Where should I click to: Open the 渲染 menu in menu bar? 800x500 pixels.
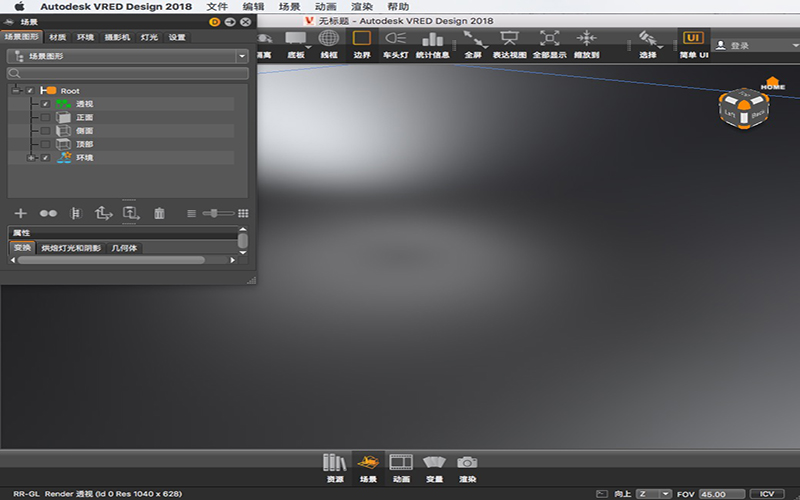click(362, 7)
